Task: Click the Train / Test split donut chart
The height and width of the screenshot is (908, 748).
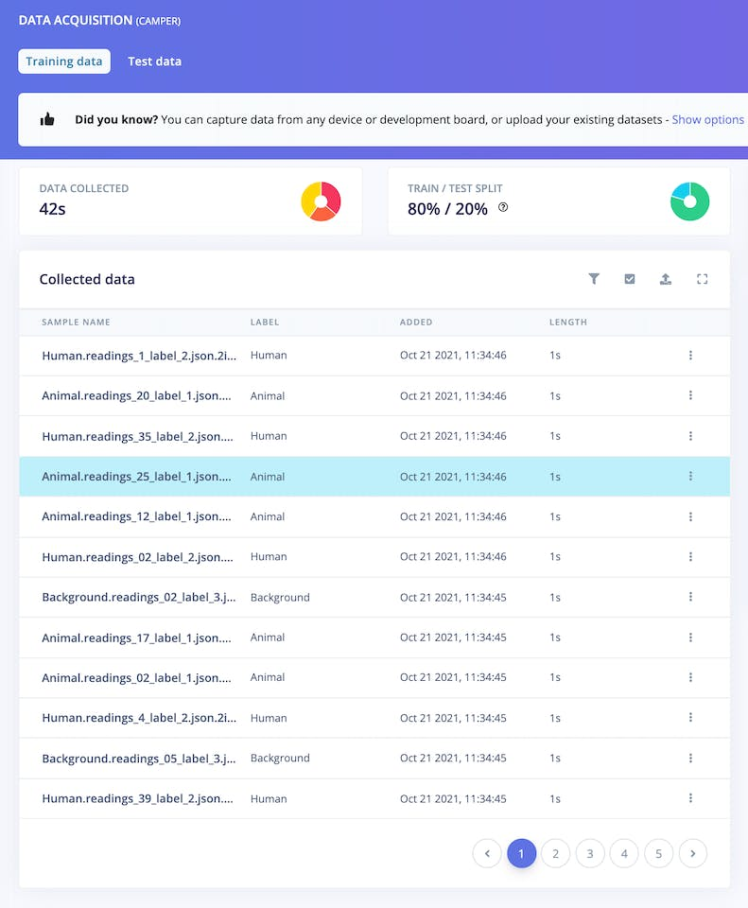Action: coord(690,202)
